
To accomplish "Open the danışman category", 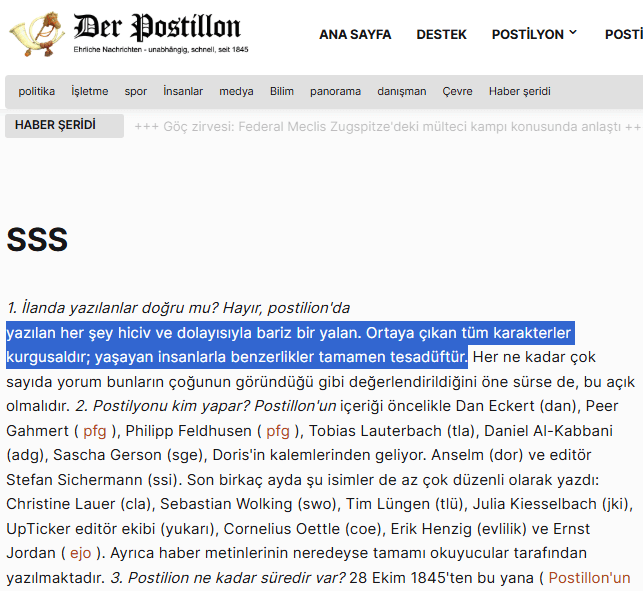I will click(x=401, y=91).
